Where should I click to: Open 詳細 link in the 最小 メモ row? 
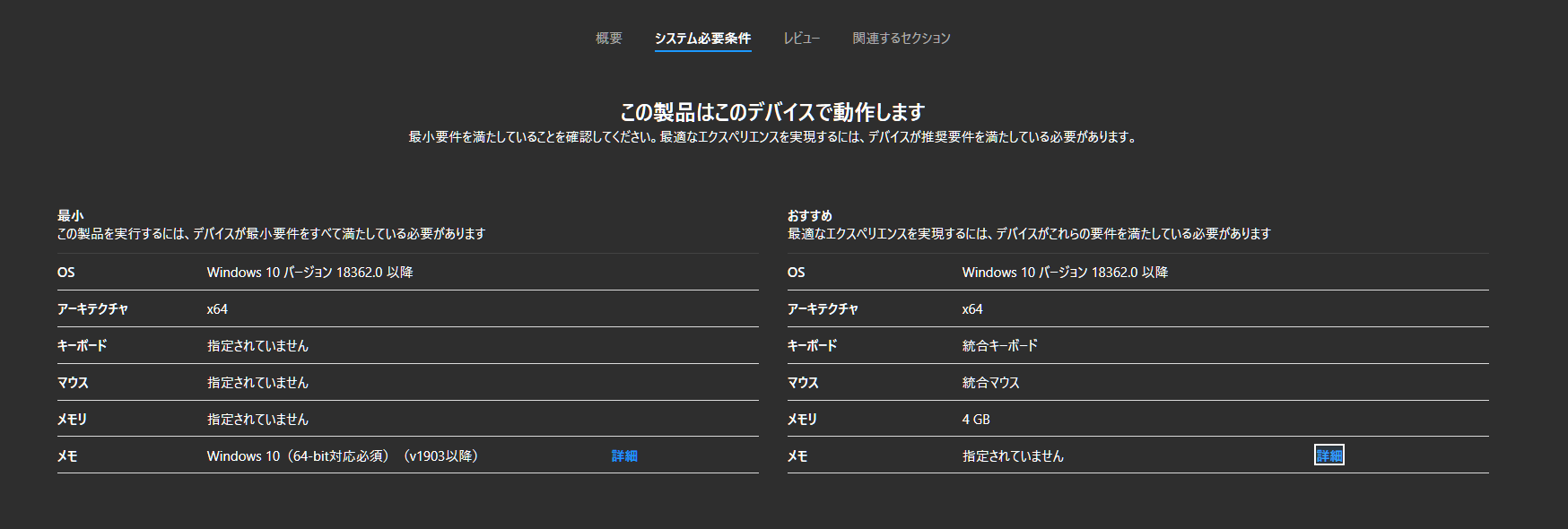coord(624,455)
